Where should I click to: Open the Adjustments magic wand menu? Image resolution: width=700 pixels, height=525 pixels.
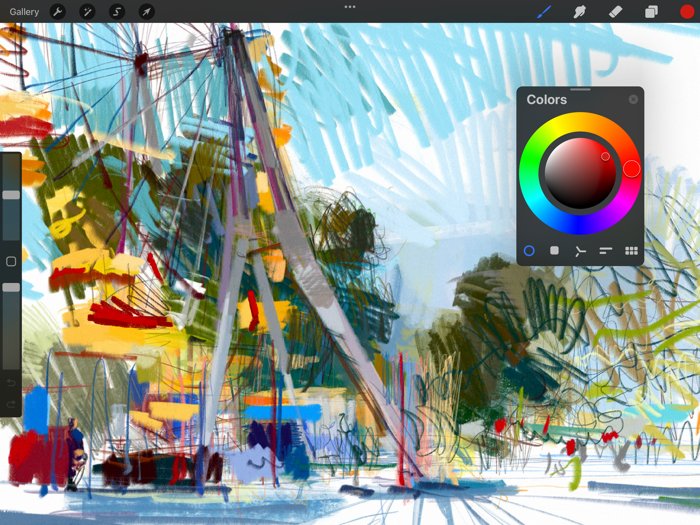click(x=87, y=12)
